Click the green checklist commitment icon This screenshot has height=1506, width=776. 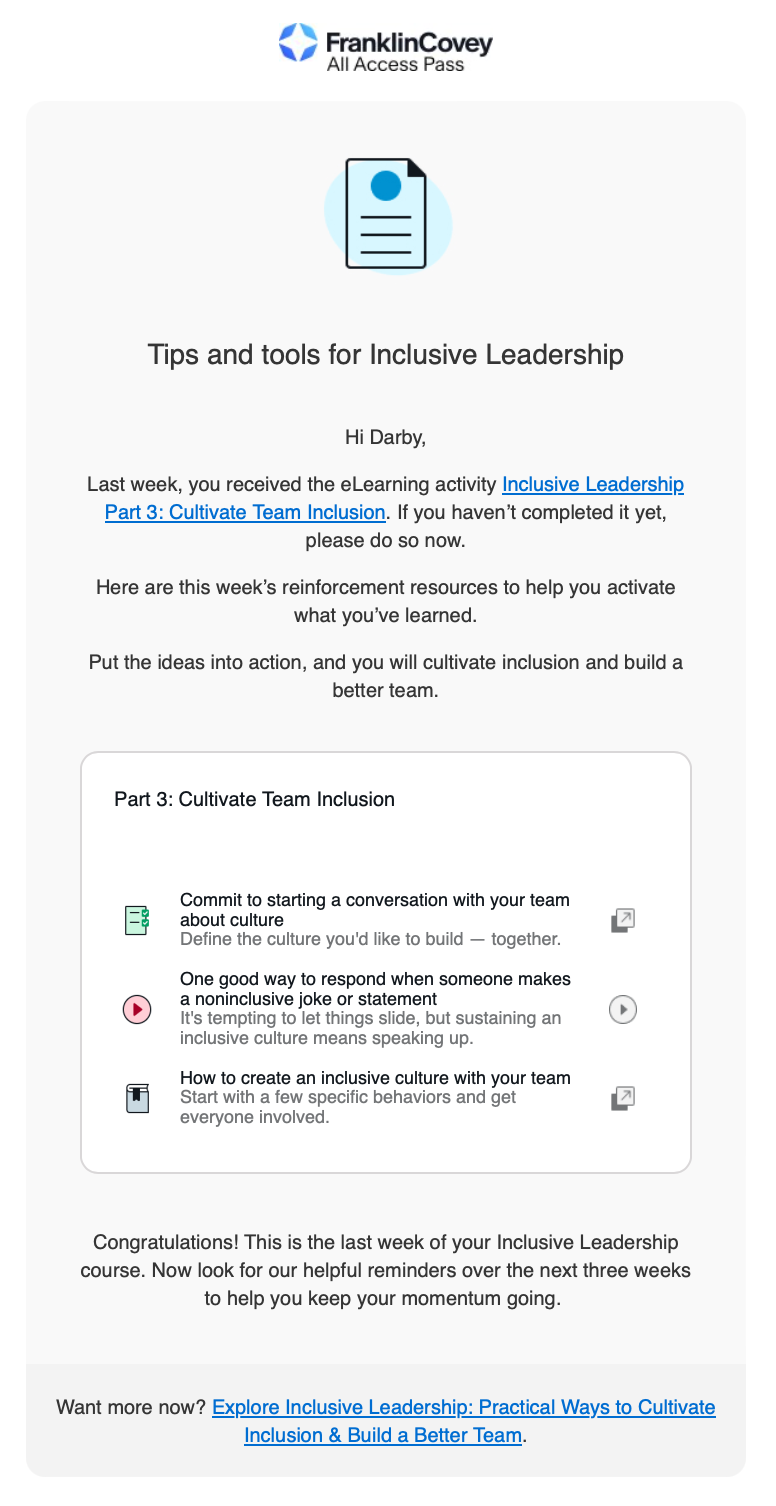pyautogui.click(x=137, y=920)
